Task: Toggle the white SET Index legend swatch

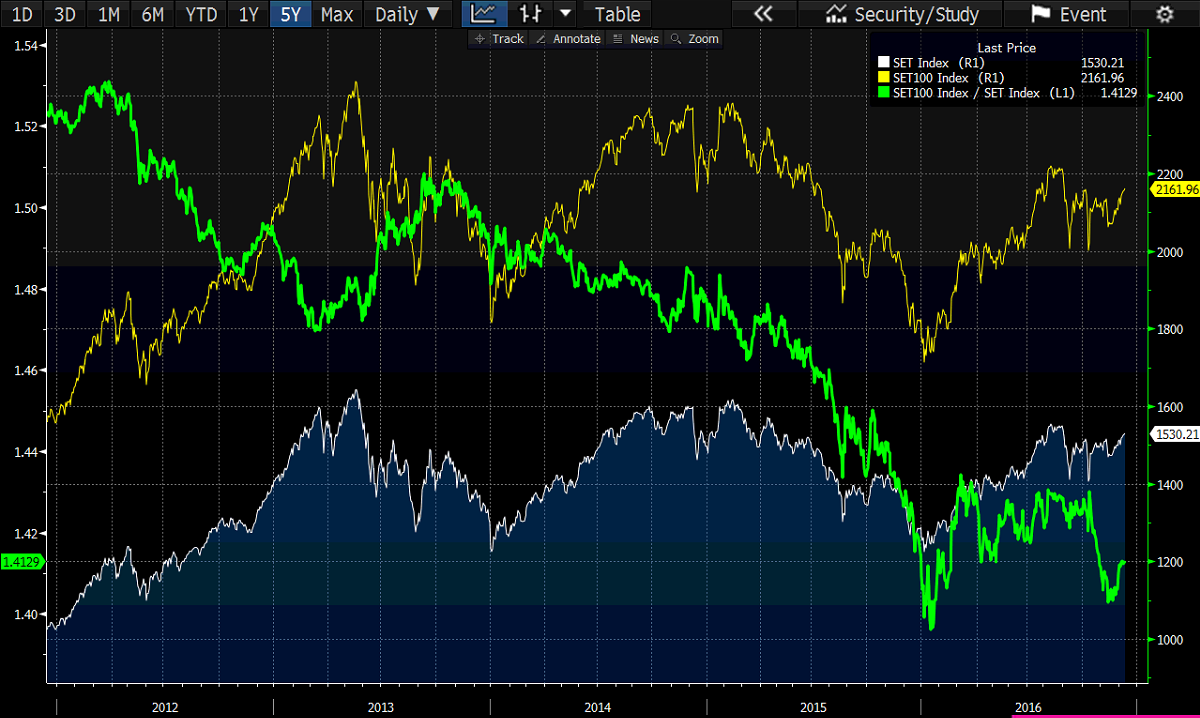Action: pyautogui.click(x=884, y=62)
